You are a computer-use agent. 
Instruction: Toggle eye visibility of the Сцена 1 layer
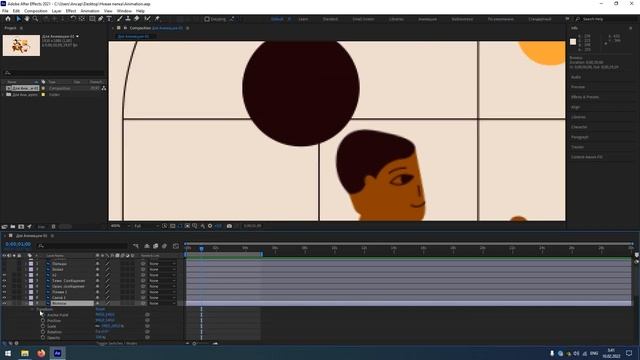[4, 298]
